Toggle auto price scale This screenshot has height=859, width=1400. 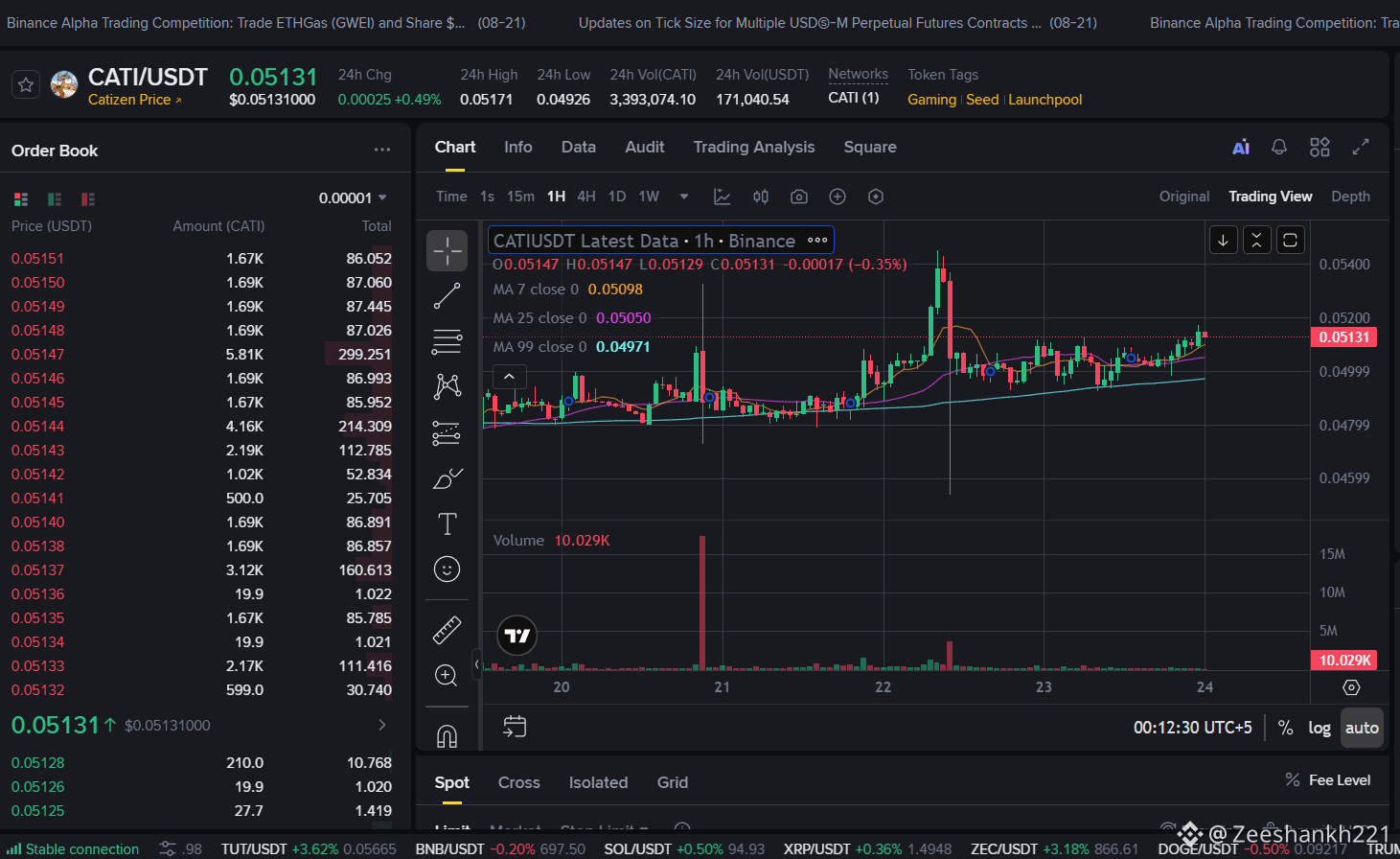click(1362, 728)
